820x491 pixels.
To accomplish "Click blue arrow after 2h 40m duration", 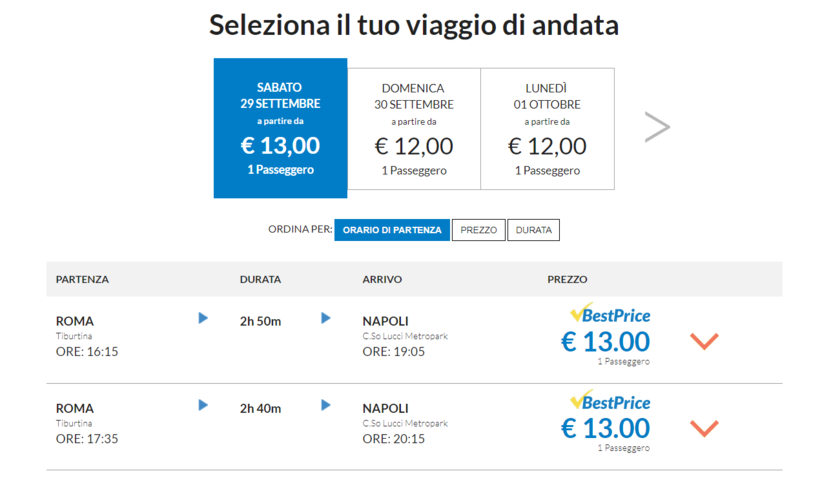I will (x=326, y=405).
